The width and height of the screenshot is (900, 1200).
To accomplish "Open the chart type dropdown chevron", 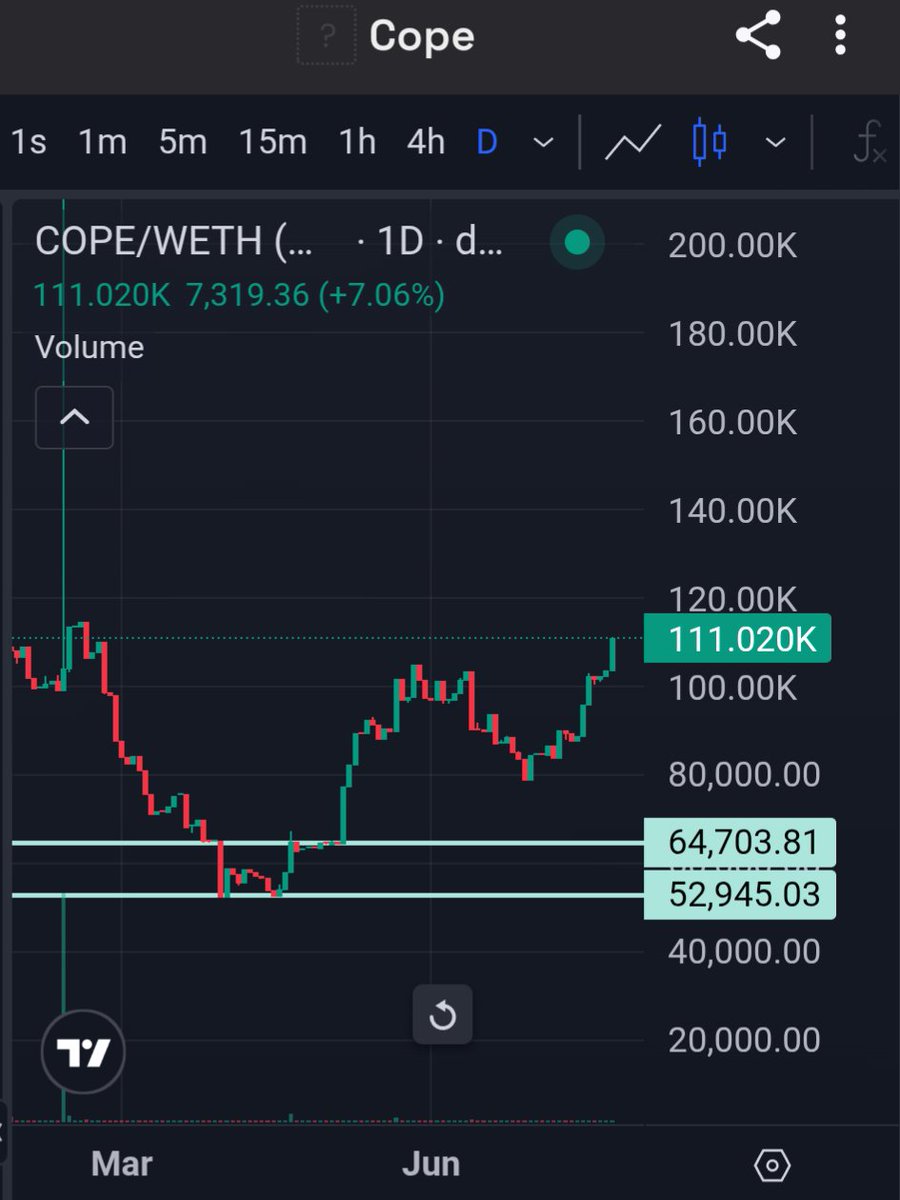I will [775, 142].
